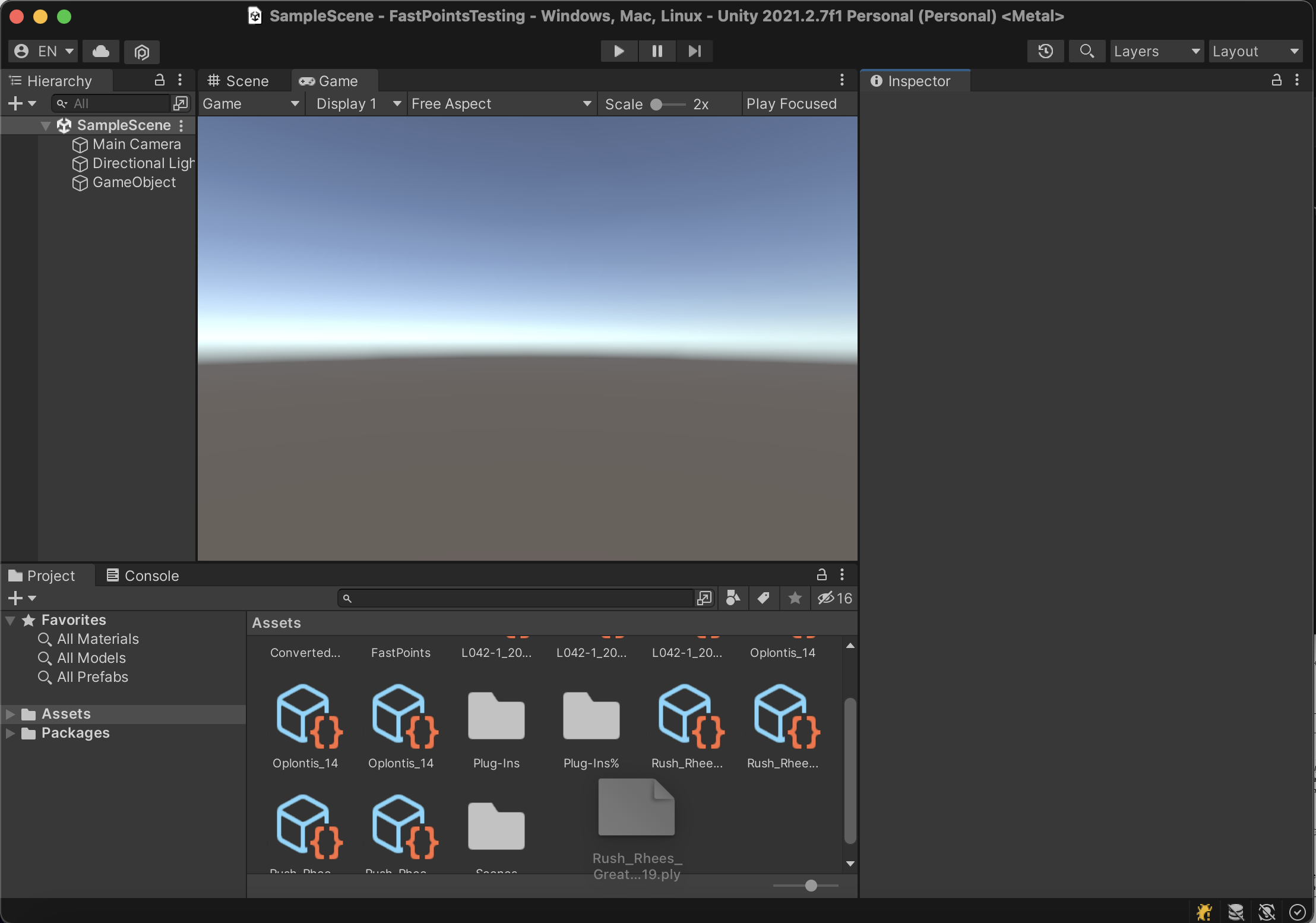The image size is (1316, 923).
Task: Click the asset icon size slider
Action: tap(806, 886)
